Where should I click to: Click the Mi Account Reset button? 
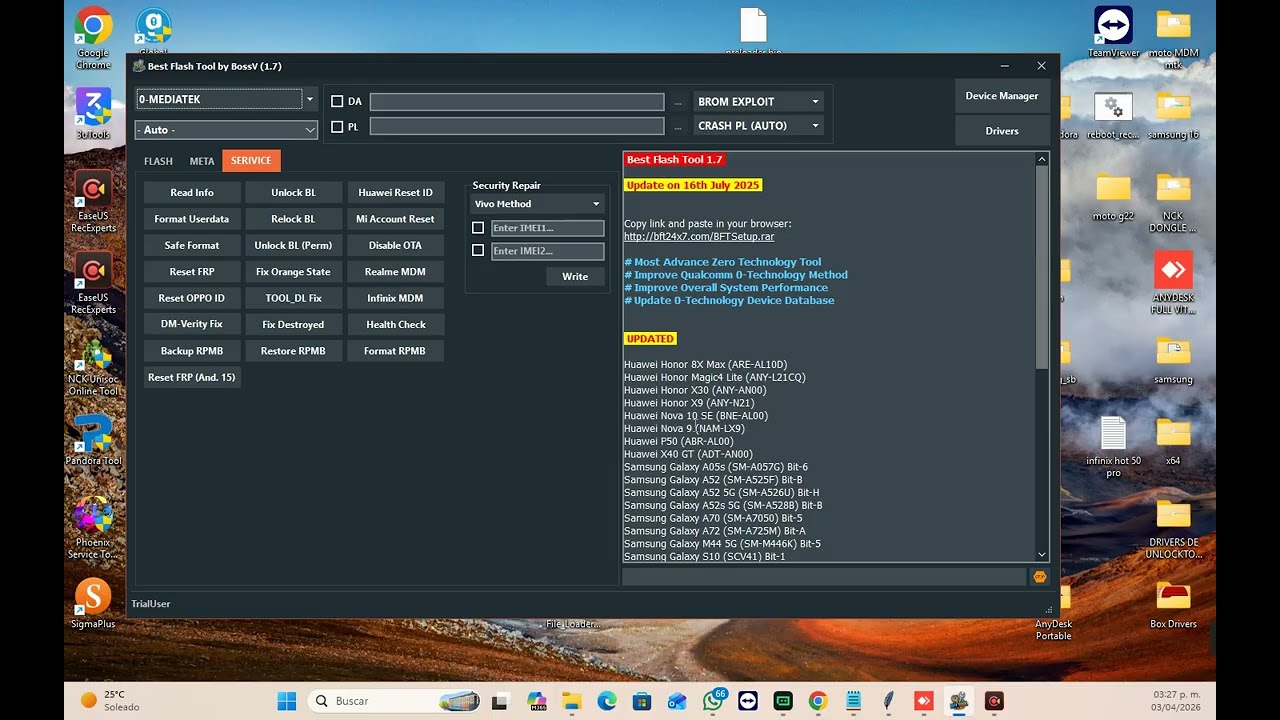(x=396, y=219)
